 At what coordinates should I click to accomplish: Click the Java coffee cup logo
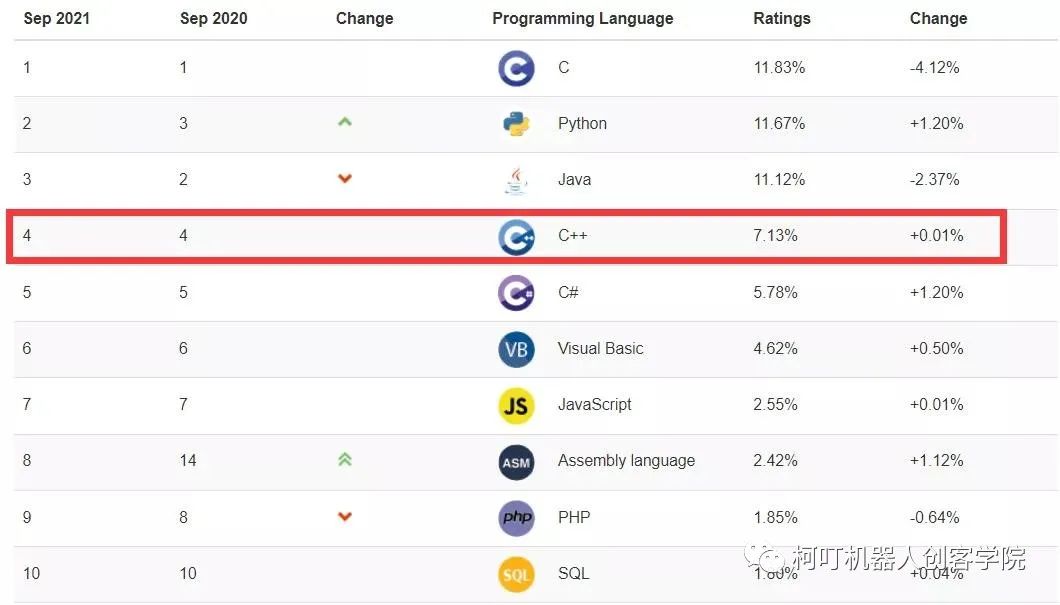click(x=516, y=180)
